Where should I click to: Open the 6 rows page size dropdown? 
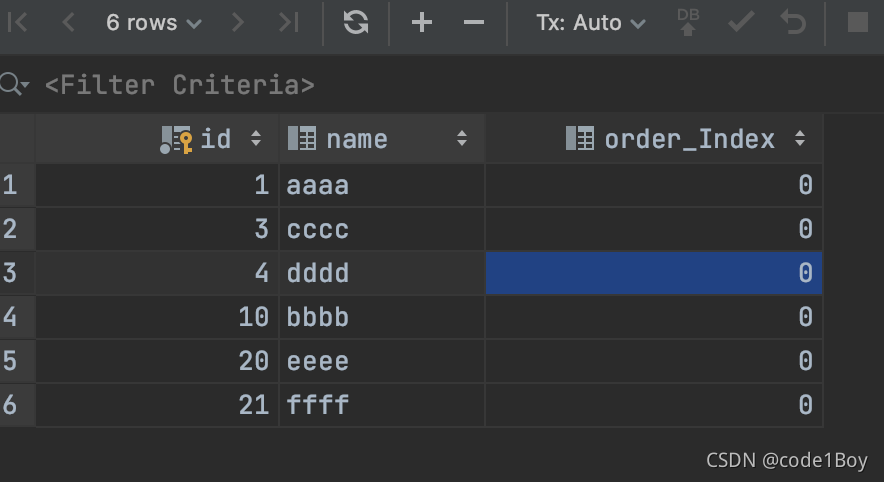point(153,23)
